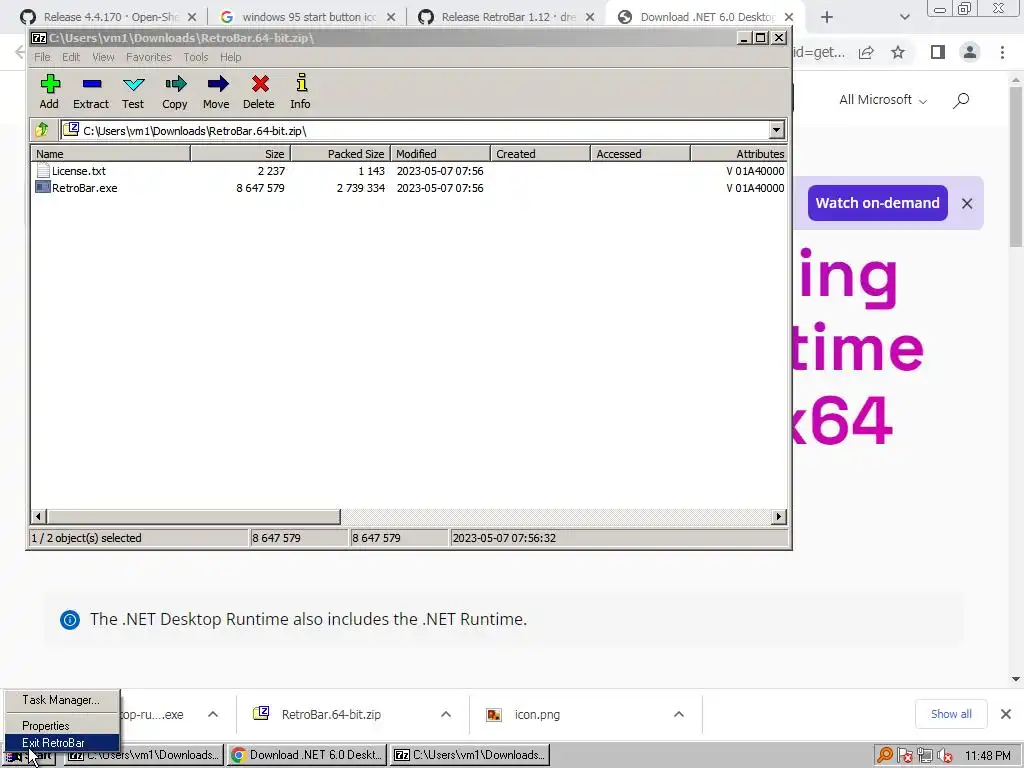Open the Chrome profile avatar
This screenshot has width=1024, height=768.
point(970,52)
